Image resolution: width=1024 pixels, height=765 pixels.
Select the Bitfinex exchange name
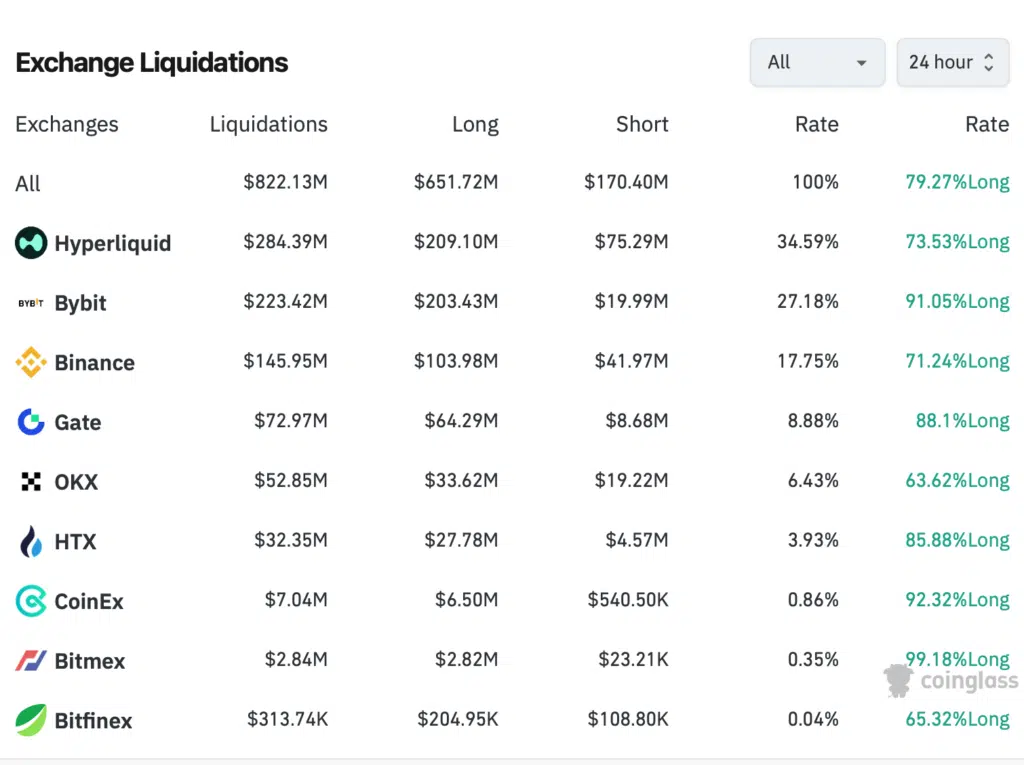coord(94,720)
